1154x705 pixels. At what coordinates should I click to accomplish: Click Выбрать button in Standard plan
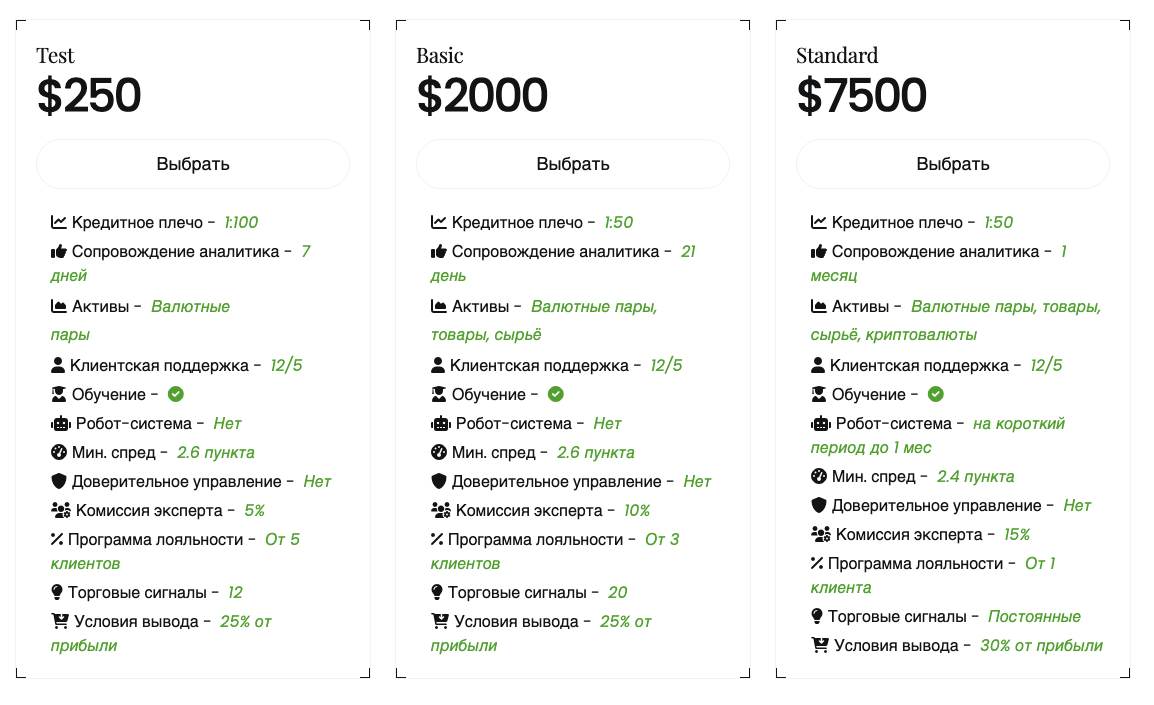(952, 164)
